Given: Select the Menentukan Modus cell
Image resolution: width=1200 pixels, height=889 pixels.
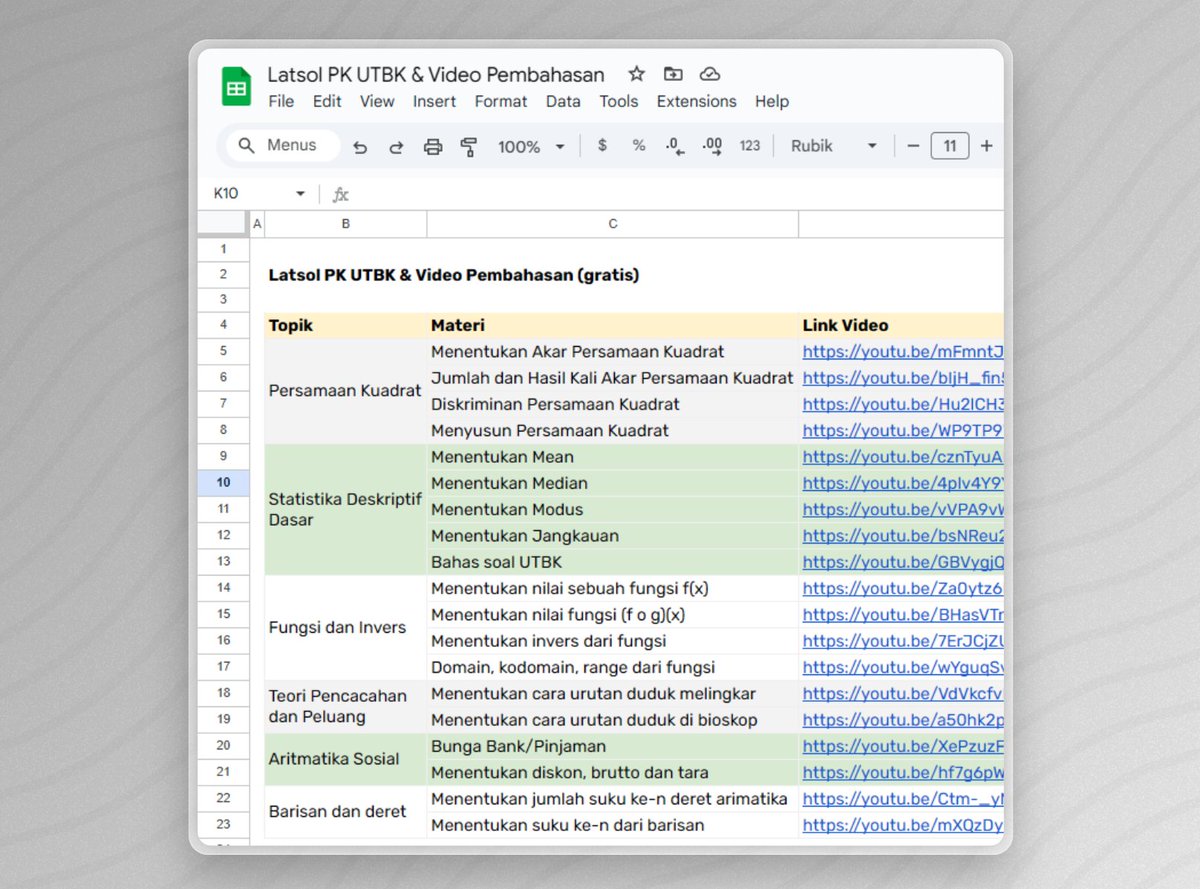Looking at the screenshot, I should tap(613, 509).
